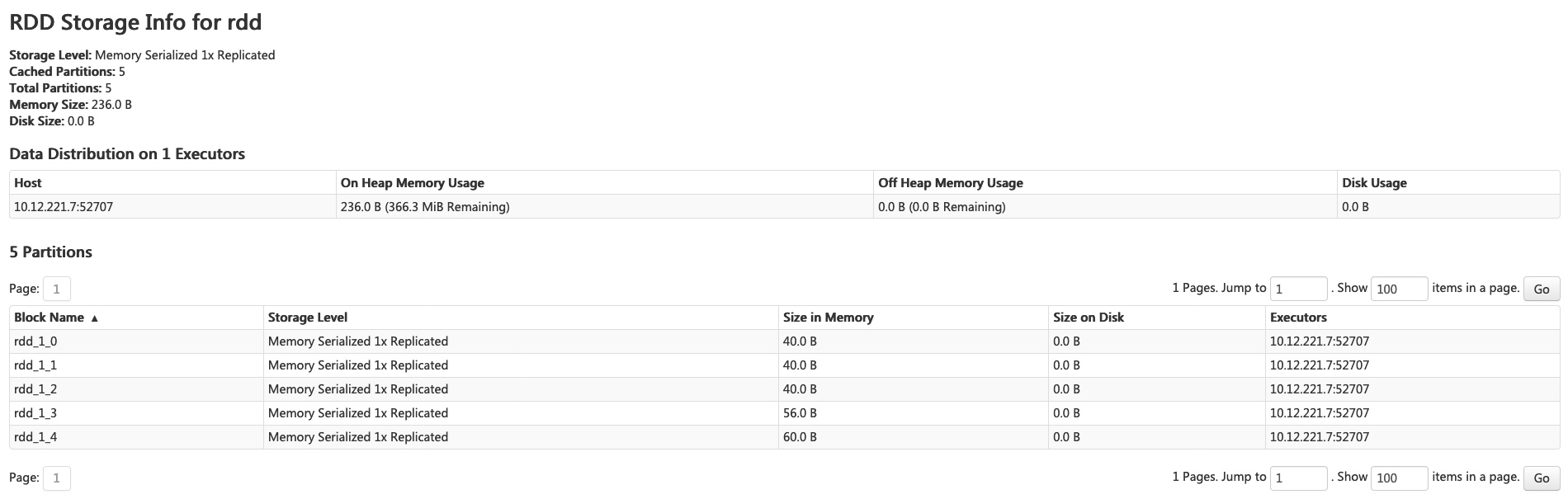Image resolution: width=1568 pixels, height=499 pixels.
Task: Click the Disk Usage column header
Action: 1374,183
